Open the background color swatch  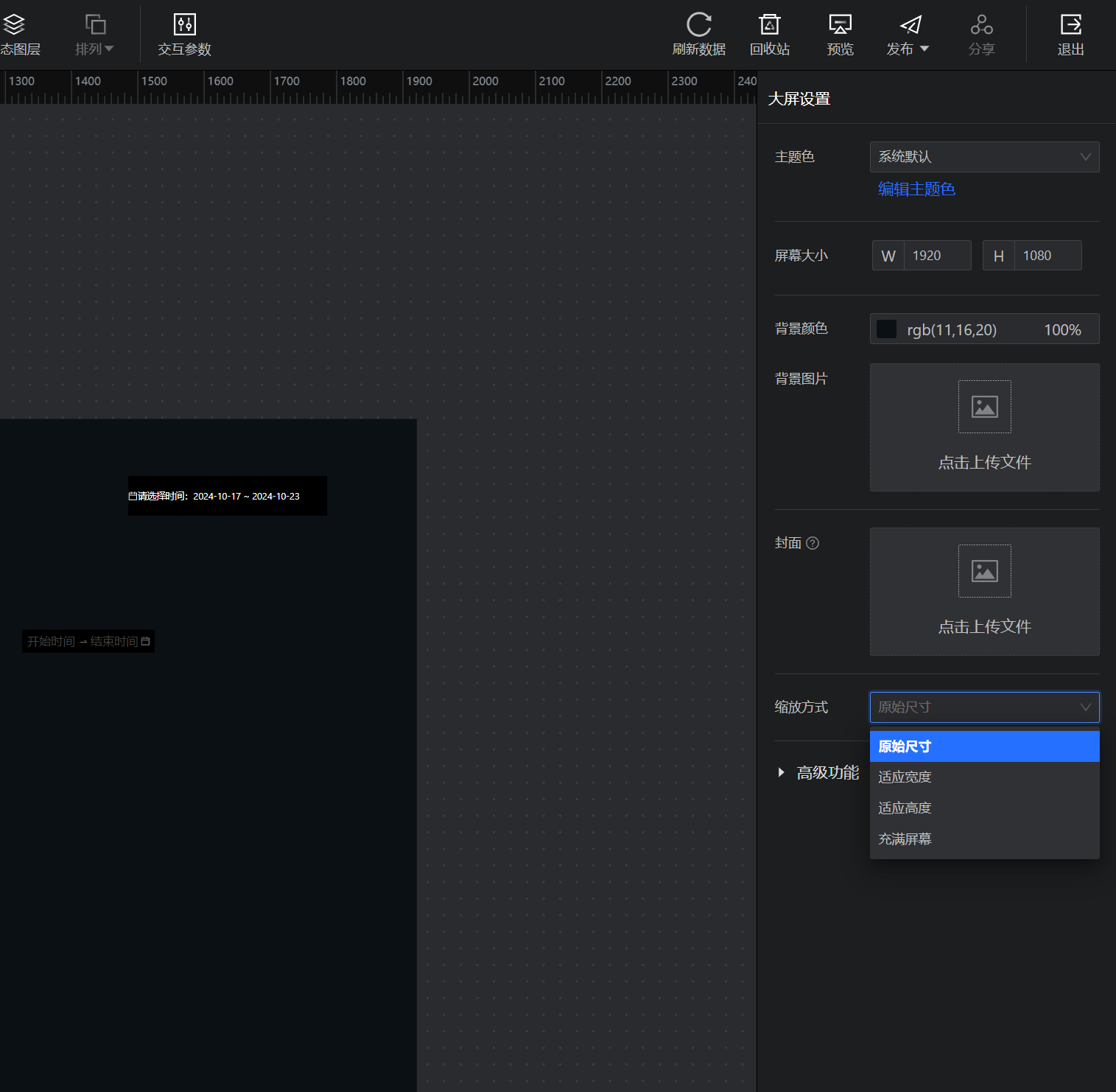(x=886, y=329)
